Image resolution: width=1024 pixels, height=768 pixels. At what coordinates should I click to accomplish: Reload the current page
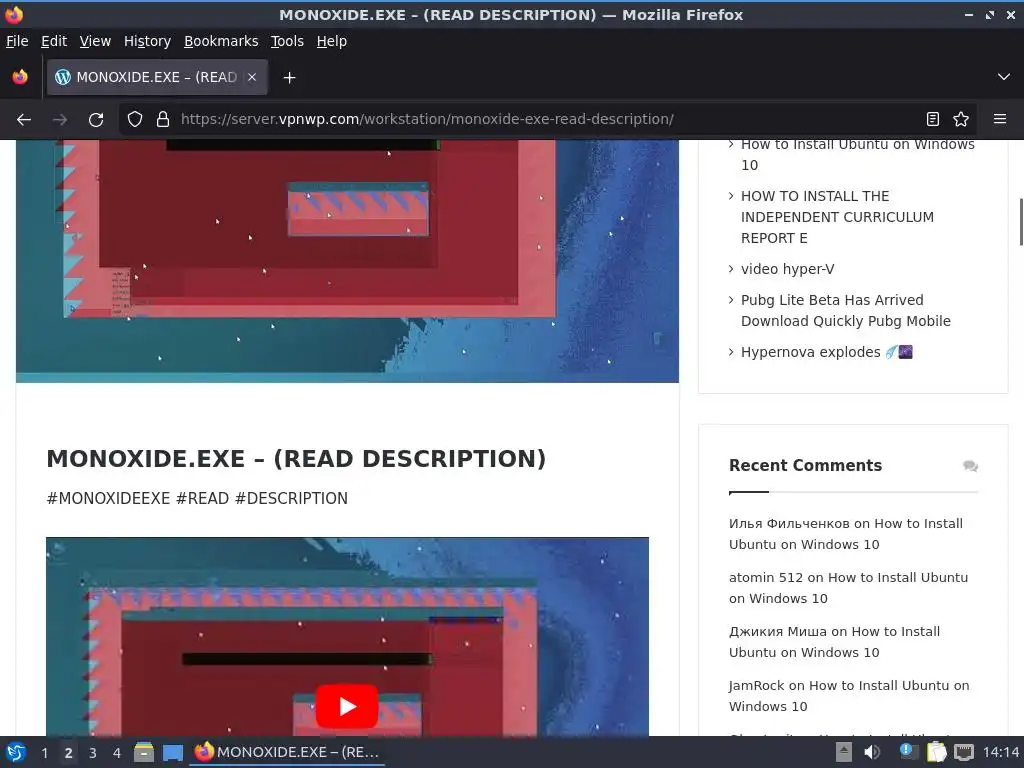(x=96, y=120)
